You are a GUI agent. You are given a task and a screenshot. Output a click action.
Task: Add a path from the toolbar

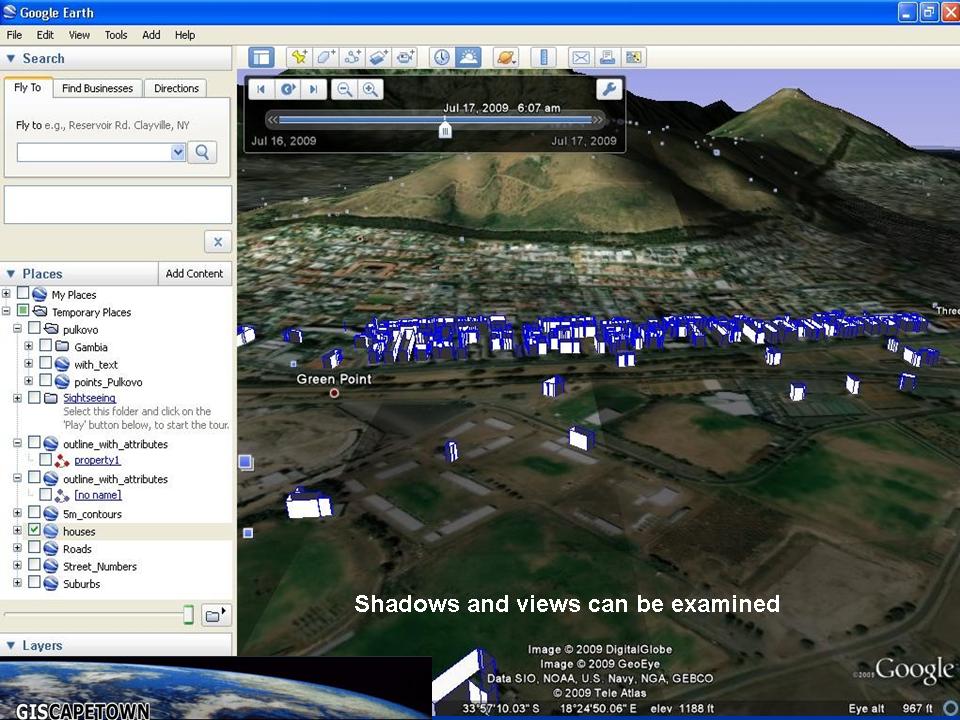352,58
